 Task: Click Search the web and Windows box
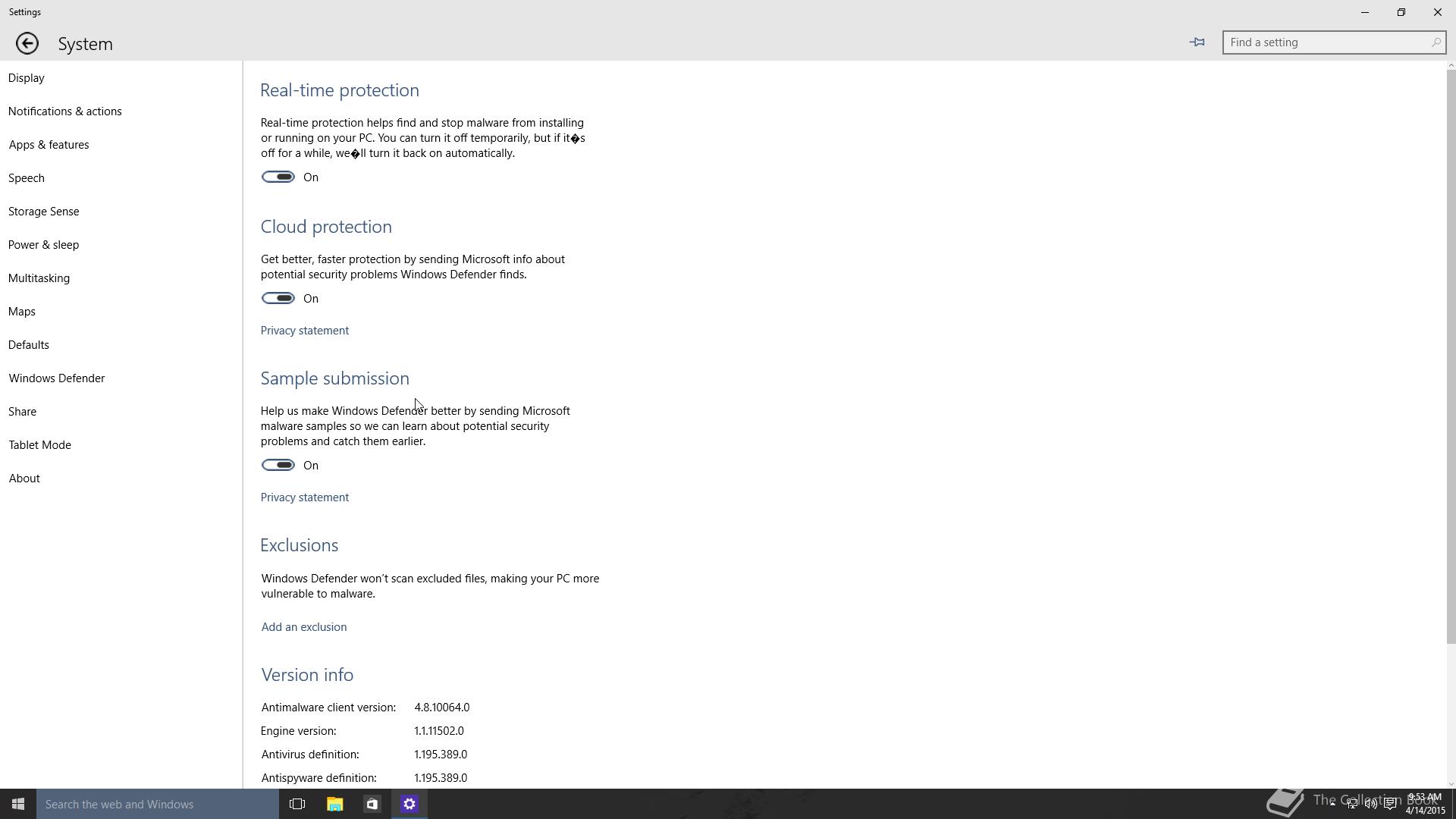pyautogui.click(x=158, y=804)
